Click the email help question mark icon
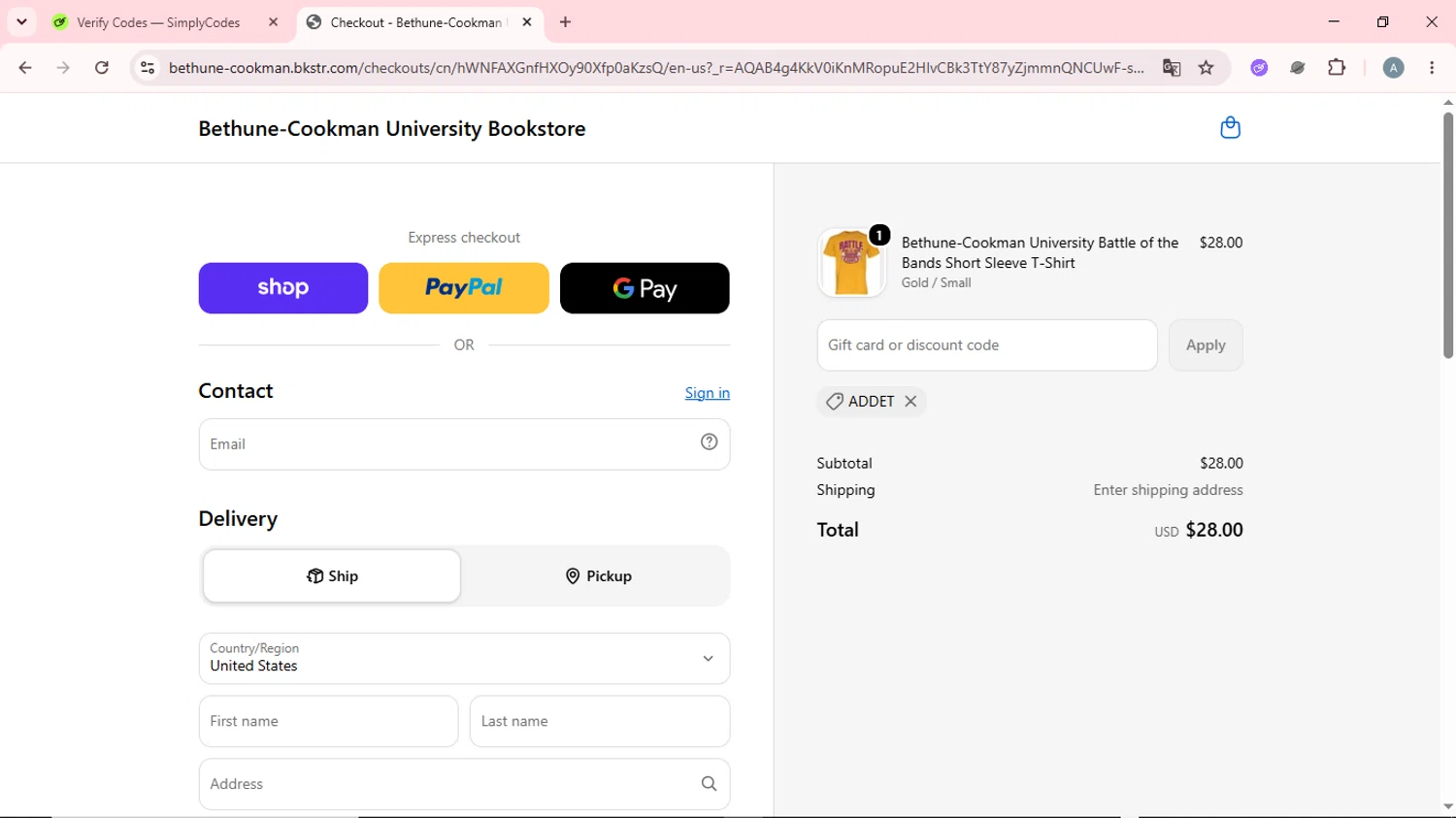The width and height of the screenshot is (1456, 818). (x=710, y=442)
